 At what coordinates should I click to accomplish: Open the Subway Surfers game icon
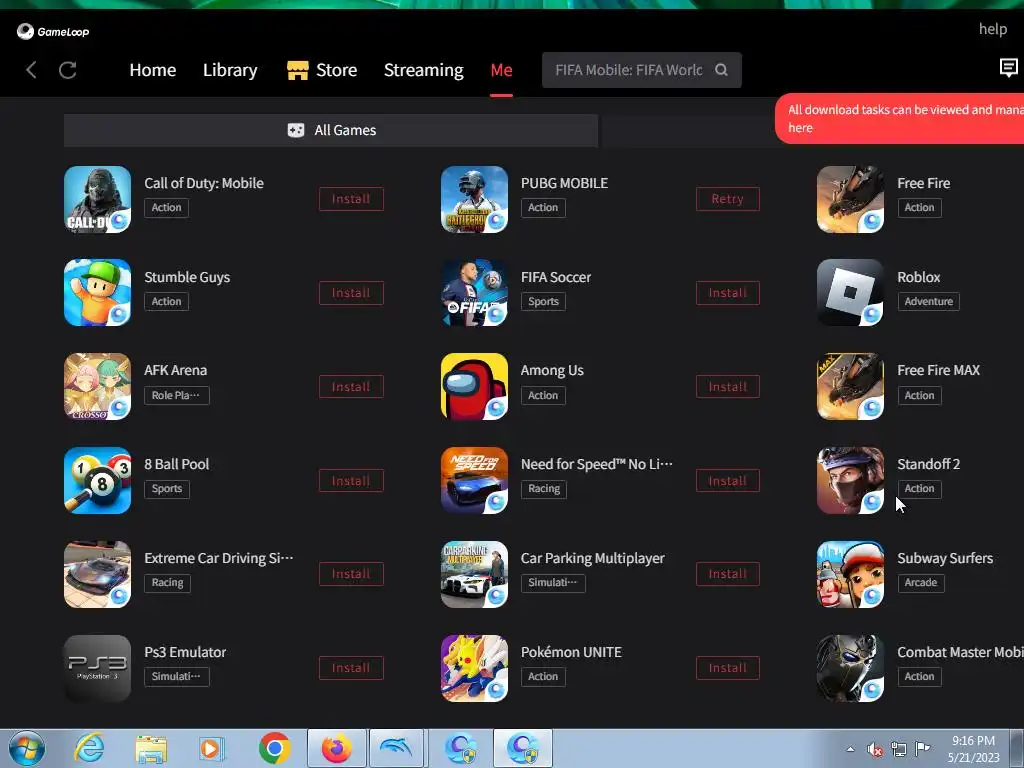coord(850,575)
